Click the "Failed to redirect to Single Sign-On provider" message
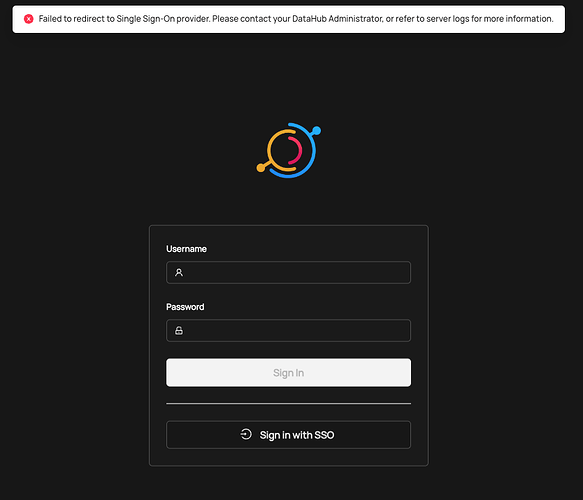Image resolution: width=583 pixels, height=500 pixels. point(296,19)
